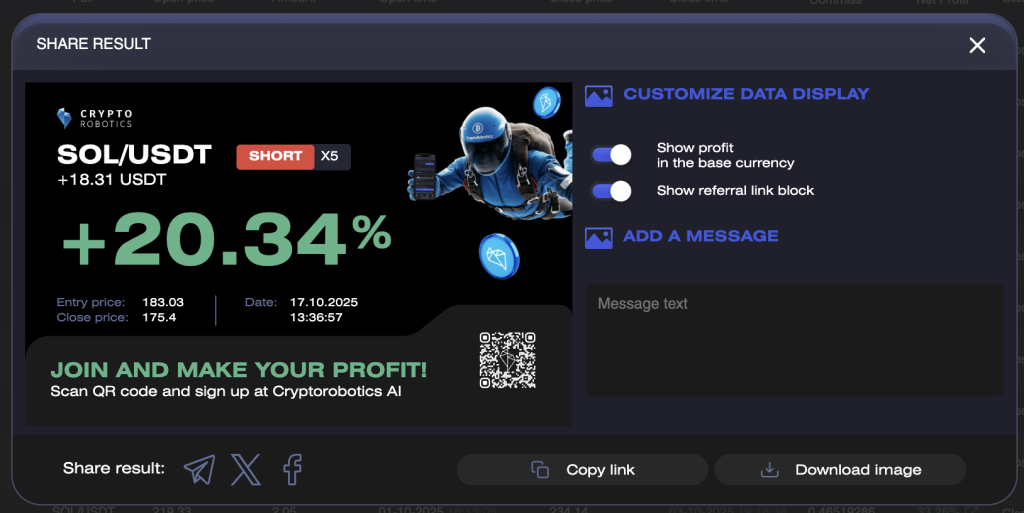Focus the Message text input field
Viewport: 1024px width, 513px height.
pos(794,340)
